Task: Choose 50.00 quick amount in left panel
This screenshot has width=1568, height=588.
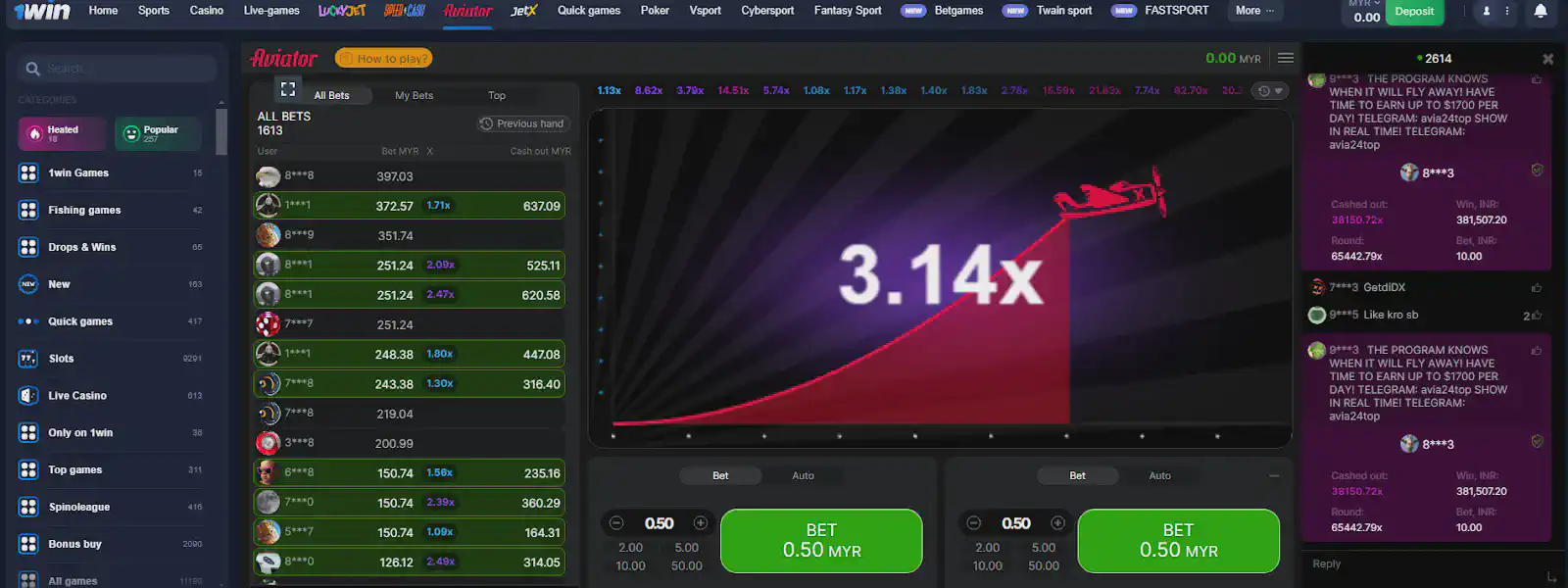Action: (687, 566)
